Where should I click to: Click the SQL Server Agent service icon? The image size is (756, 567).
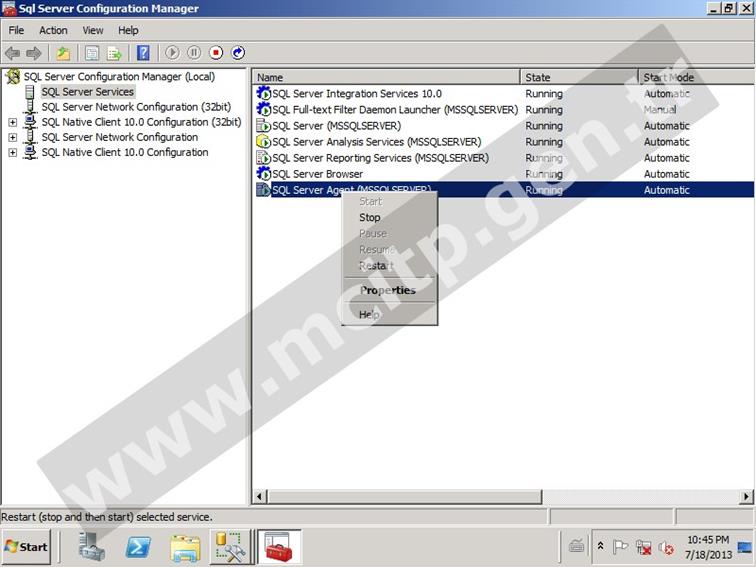pyautogui.click(x=263, y=190)
